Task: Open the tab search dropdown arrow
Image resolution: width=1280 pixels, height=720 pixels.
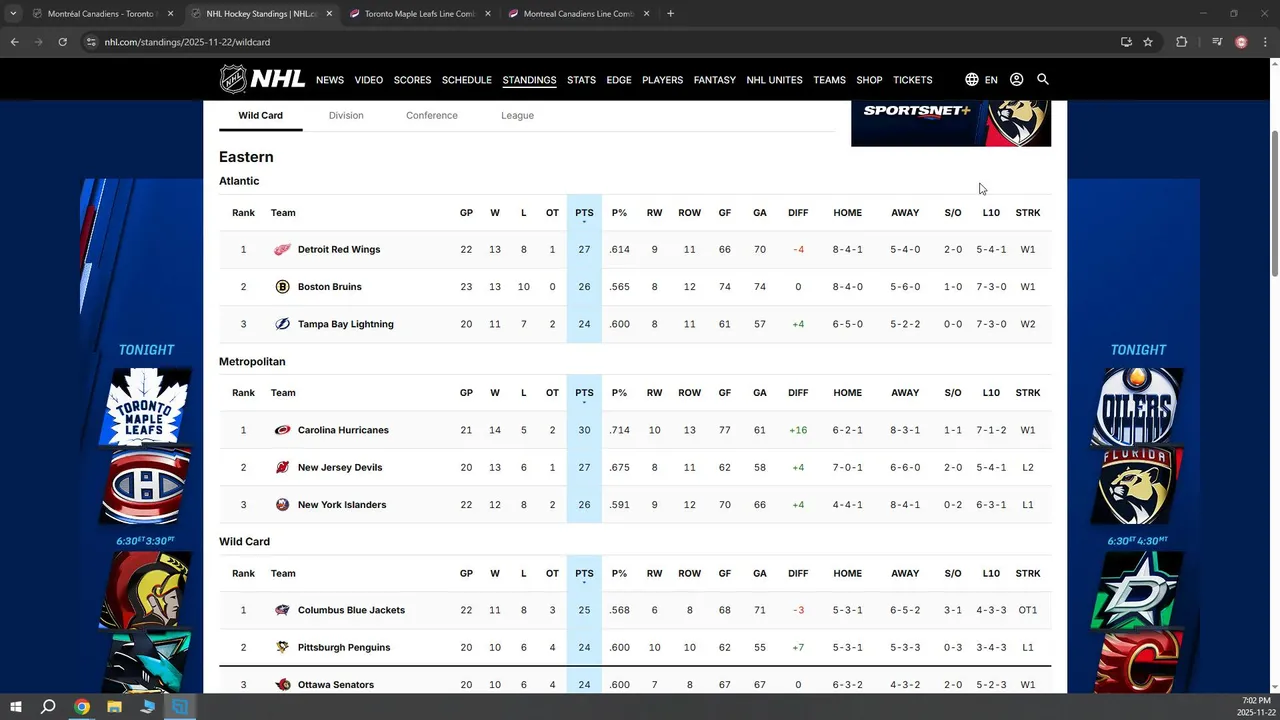Action: click(13, 14)
